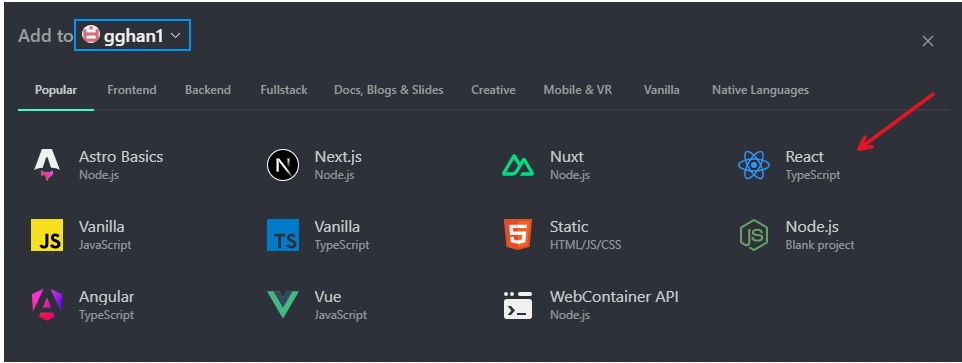Go to the Fullstack tab
962x363 pixels.
(284, 90)
